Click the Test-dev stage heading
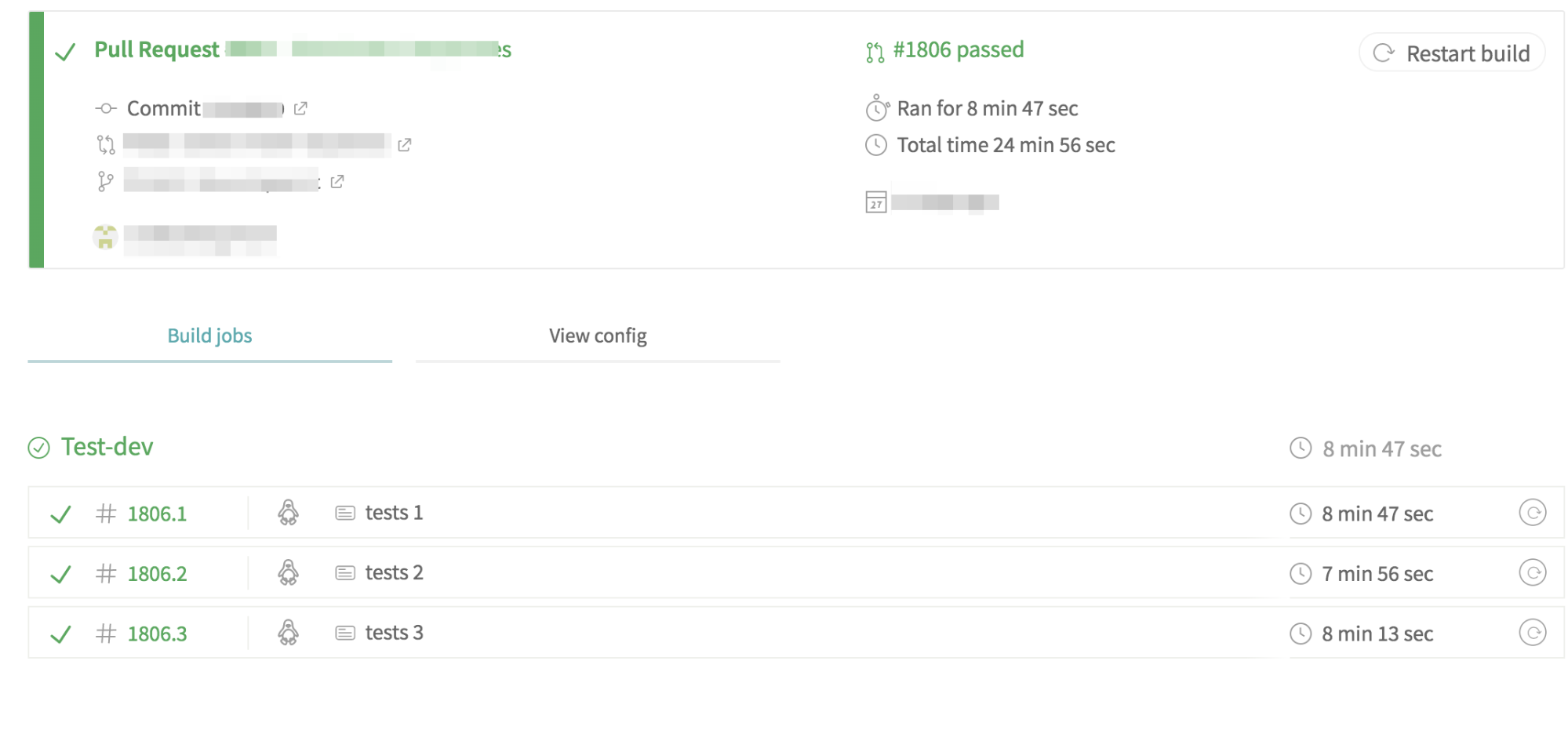1568x748 pixels. coord(107,447)
